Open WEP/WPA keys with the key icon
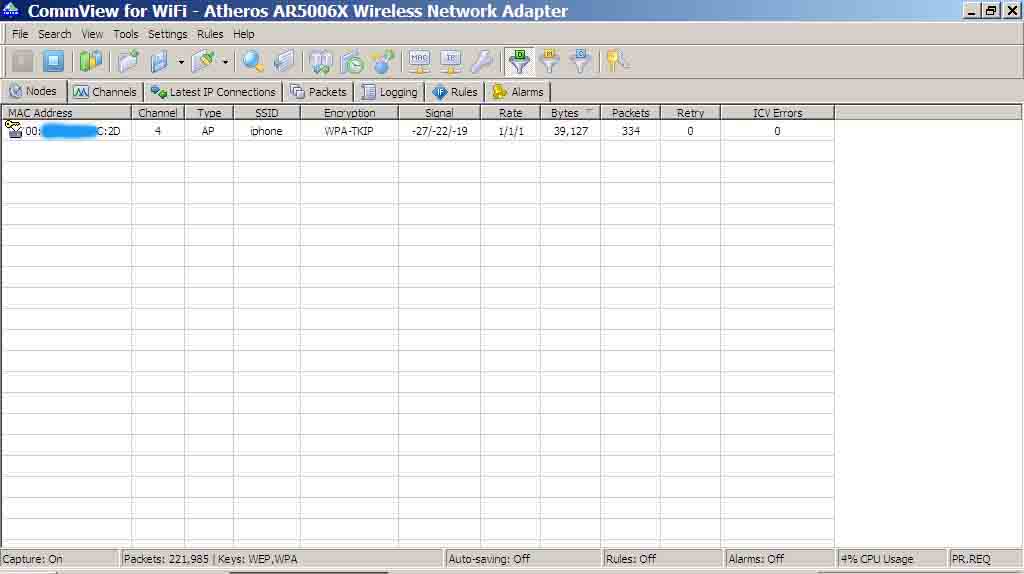The width and height of the screenshot is (1024, 574). 616,61
